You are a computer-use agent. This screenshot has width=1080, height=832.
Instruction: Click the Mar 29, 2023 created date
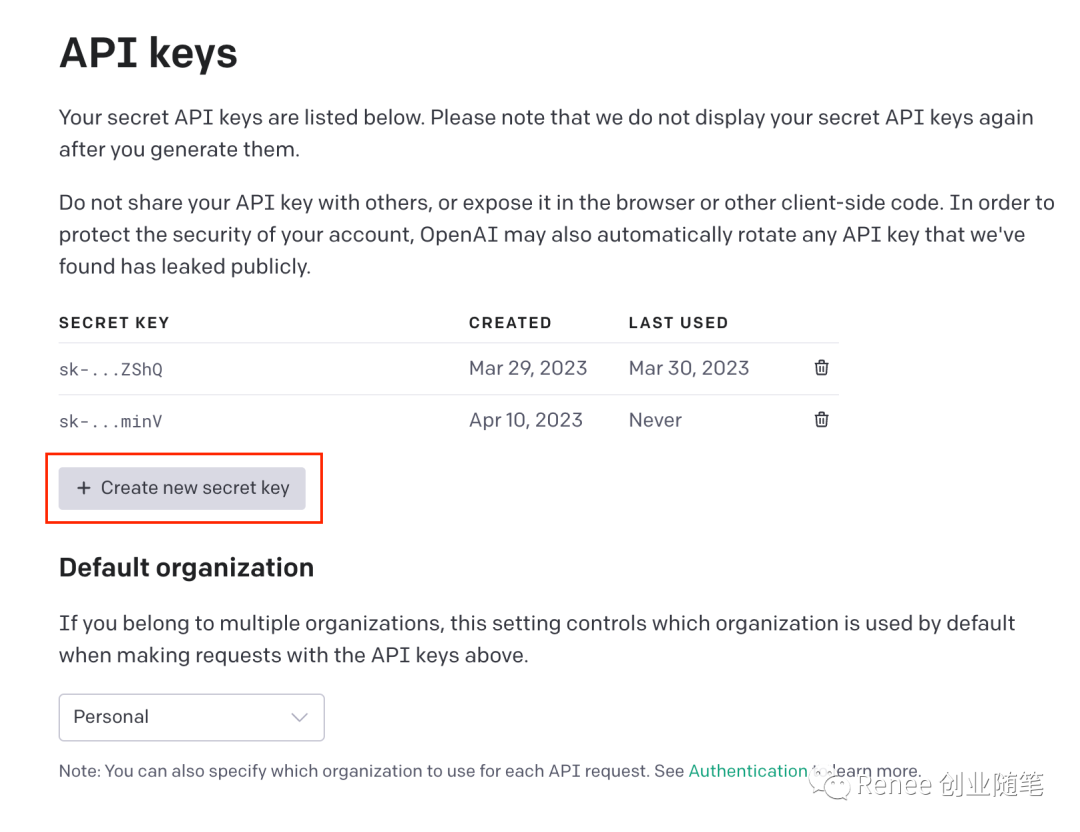point(528,368)
